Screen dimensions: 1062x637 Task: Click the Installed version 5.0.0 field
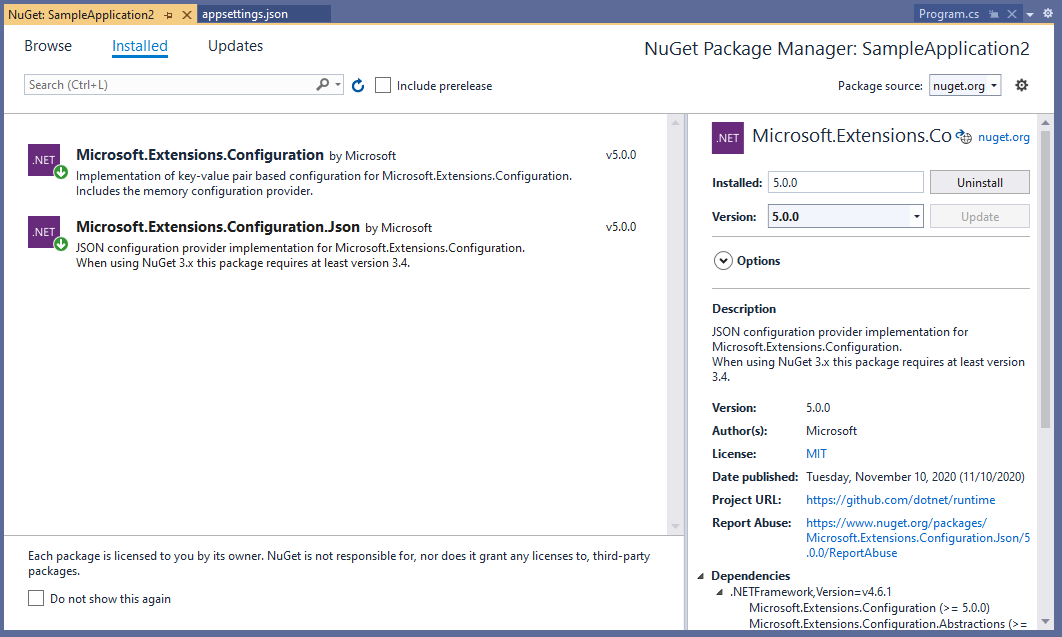tap(845, 183)
